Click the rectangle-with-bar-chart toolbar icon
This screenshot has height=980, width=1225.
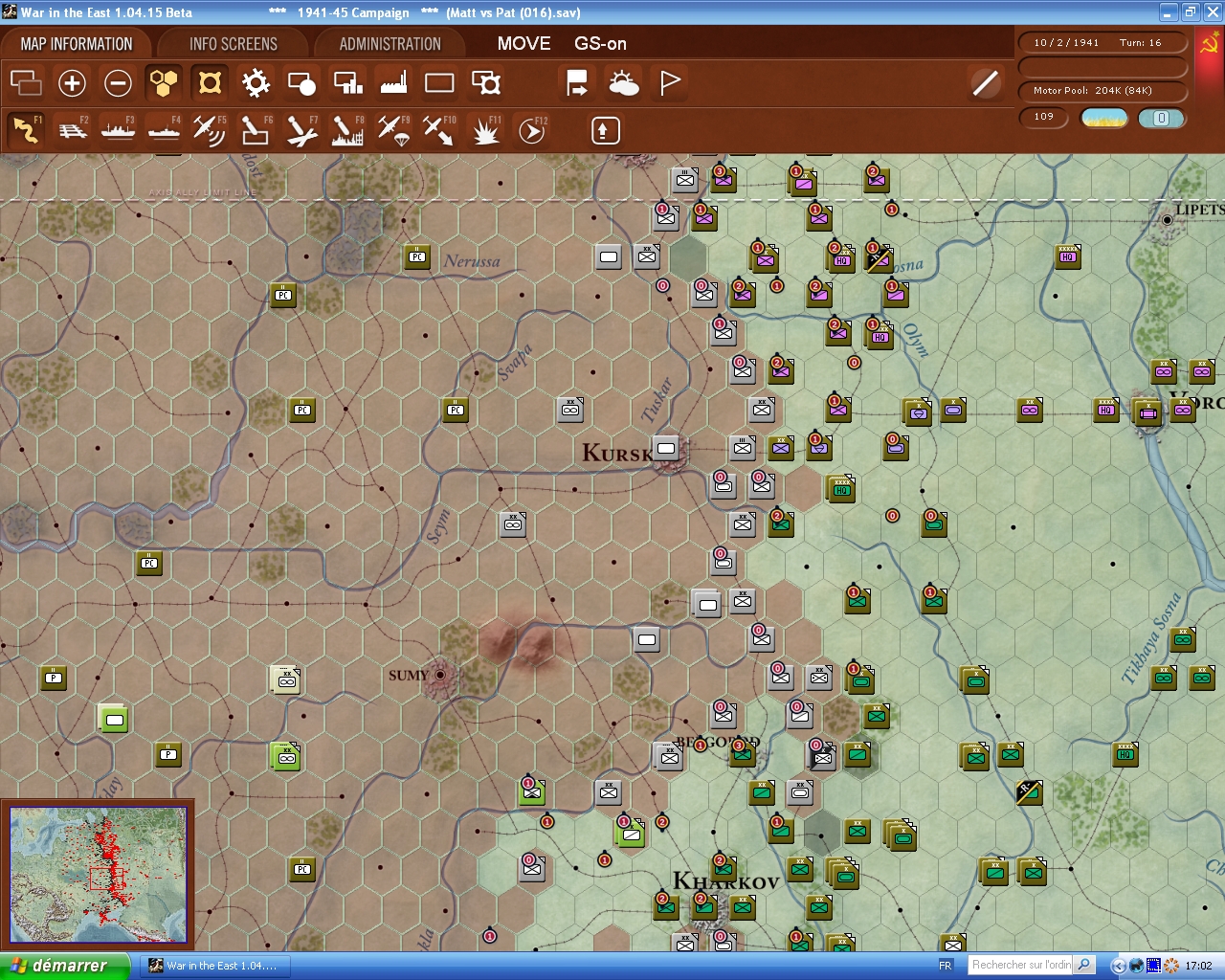point(347,83)
